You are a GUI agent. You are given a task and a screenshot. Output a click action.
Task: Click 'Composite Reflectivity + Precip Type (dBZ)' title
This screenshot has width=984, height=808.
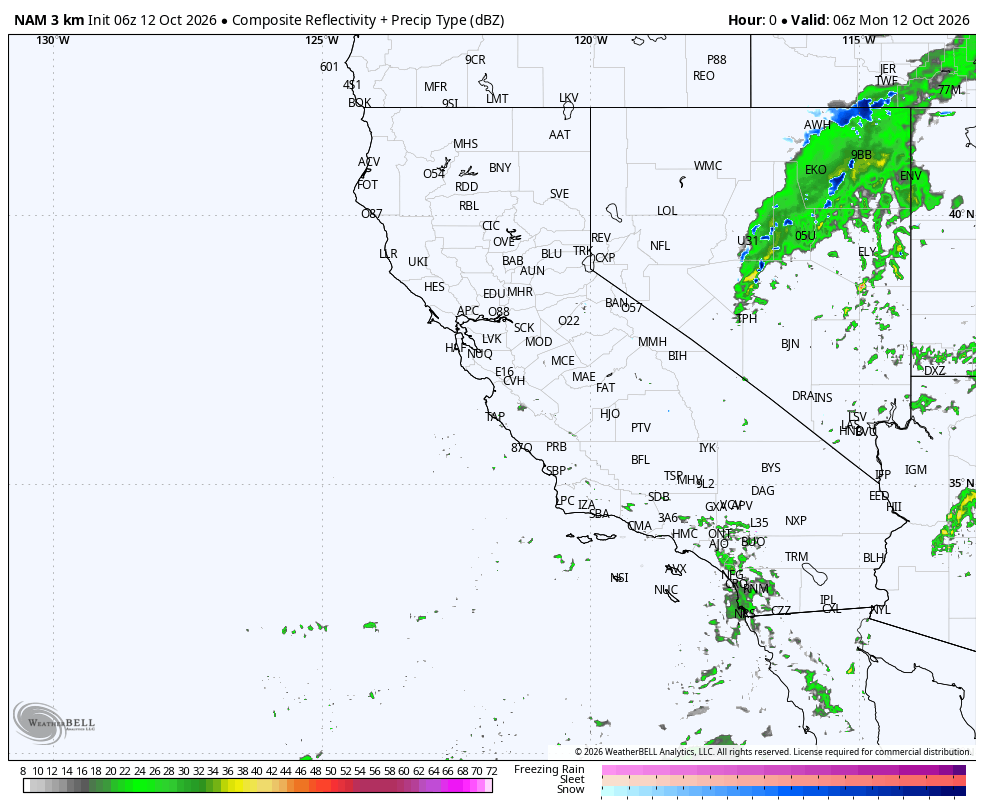point(368,20)
